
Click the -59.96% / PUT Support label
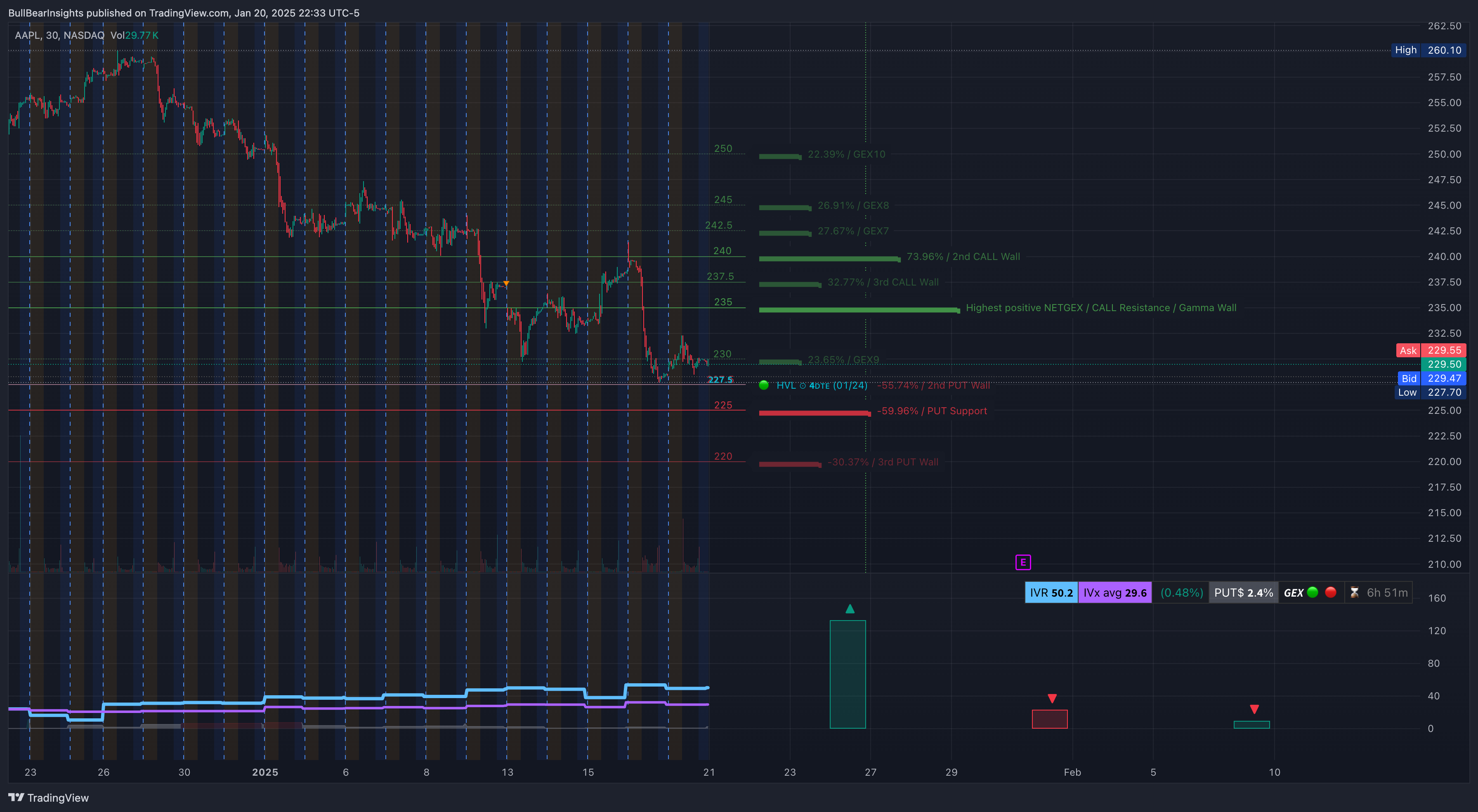click(932, 411)
